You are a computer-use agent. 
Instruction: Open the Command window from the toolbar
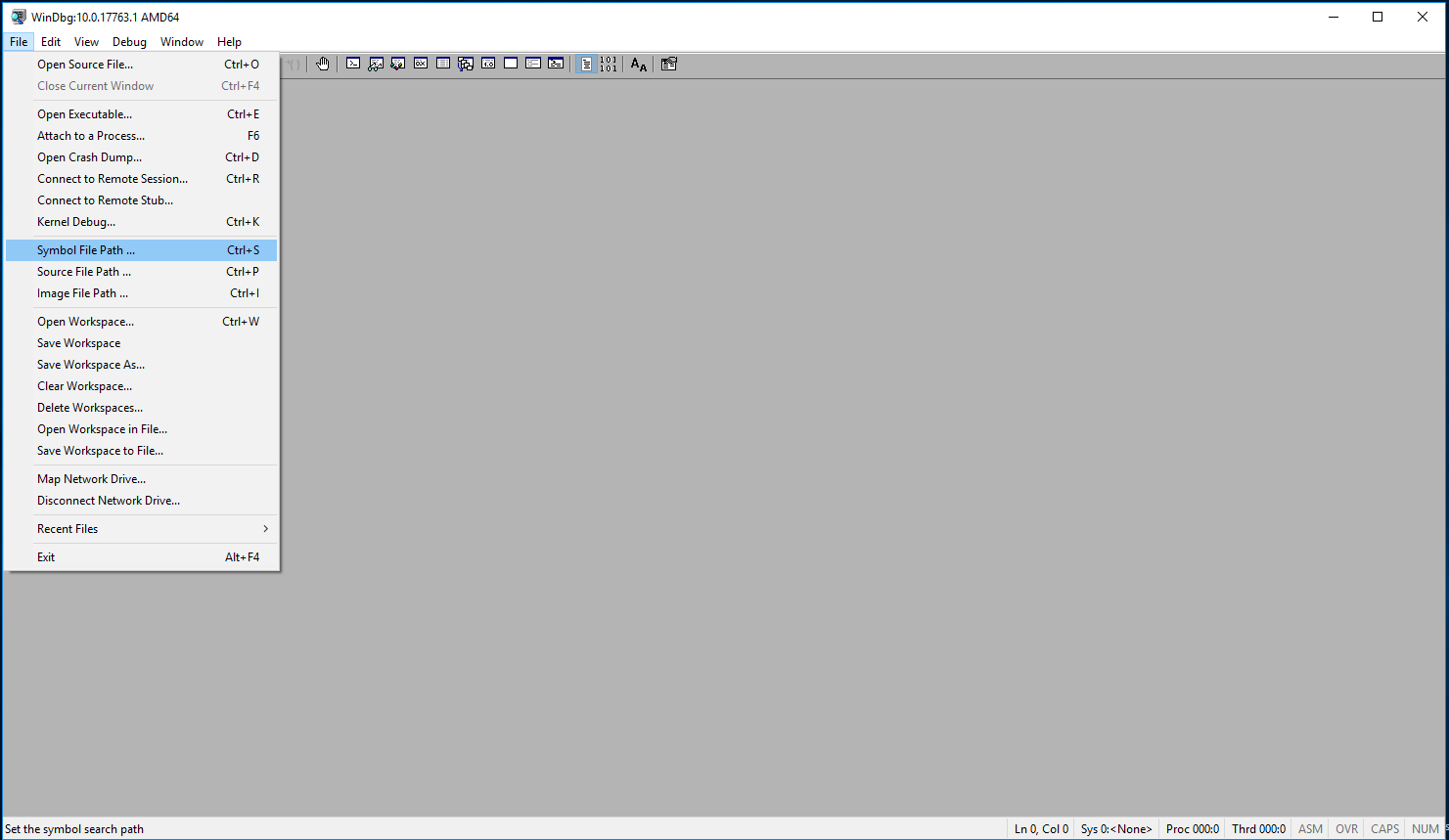353,65
